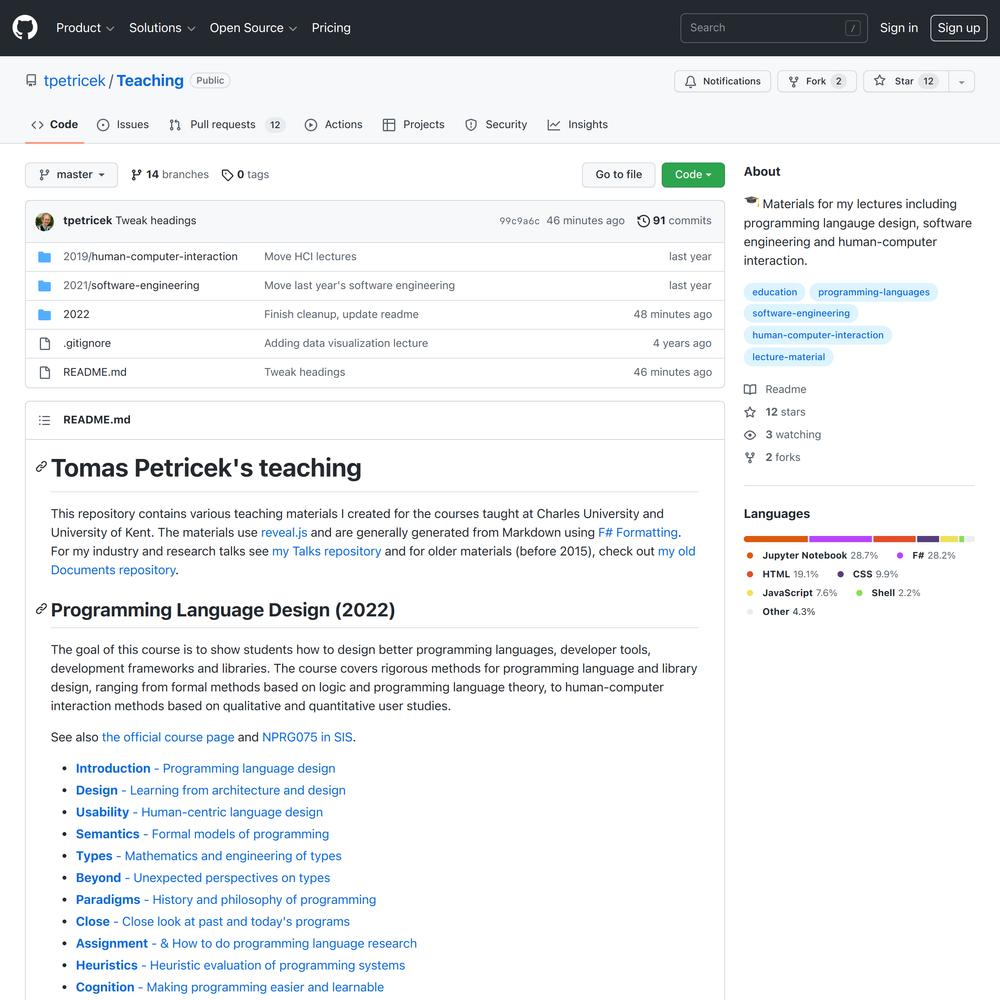This screenshot has width=1000, height=1000.
Task: Open the Security tab
Action: [496, 125]
